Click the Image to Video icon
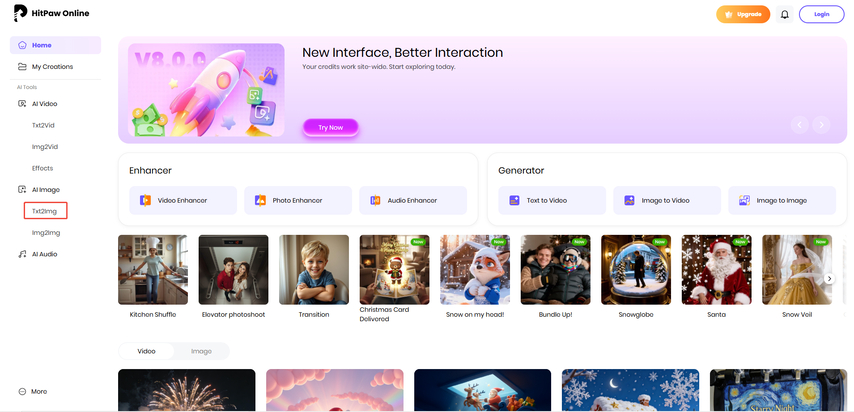This screenshot has width=854, height=412. 629,200
